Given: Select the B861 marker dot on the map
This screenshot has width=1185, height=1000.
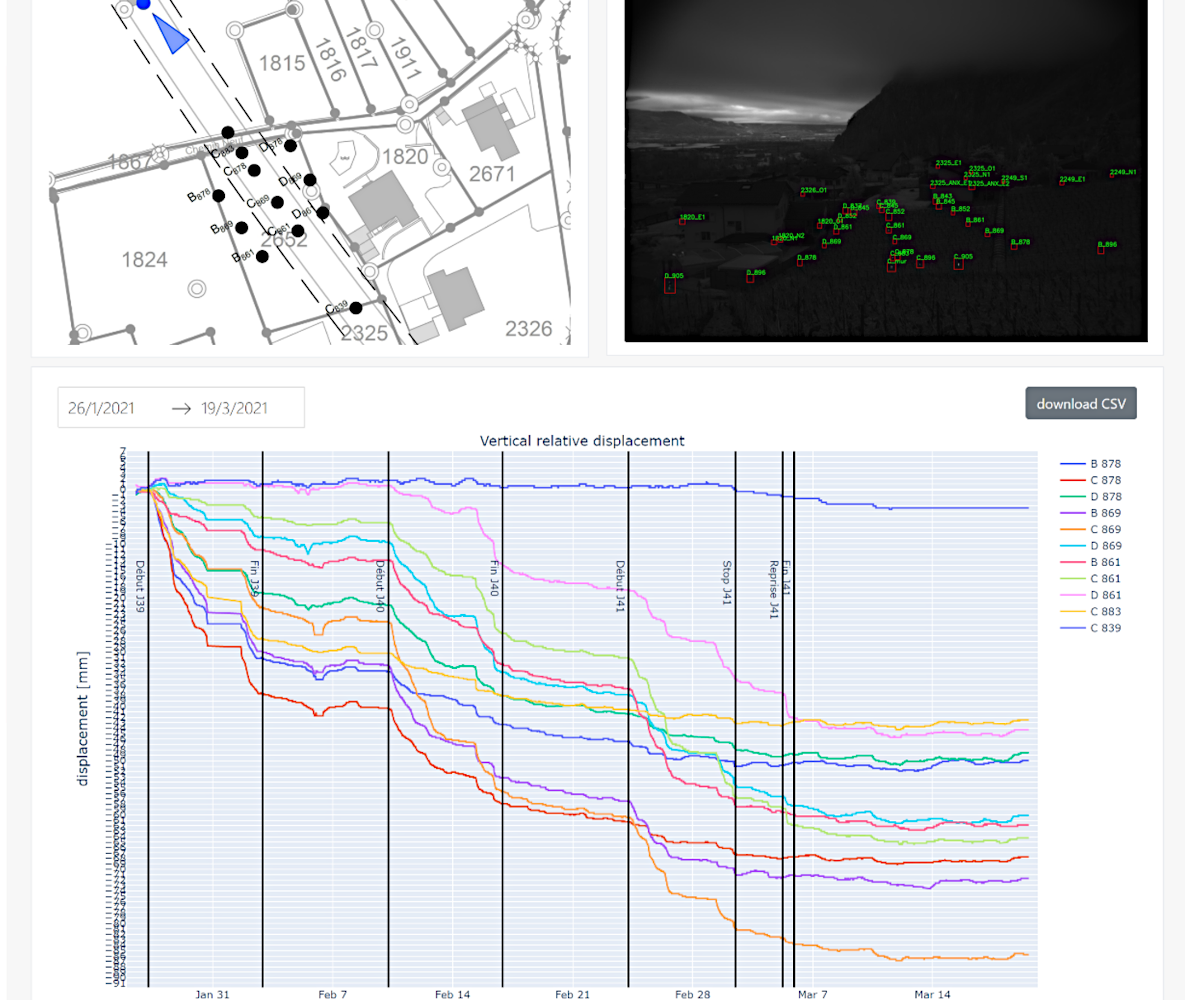Looking at the screenshot, I should click(262, 257).
